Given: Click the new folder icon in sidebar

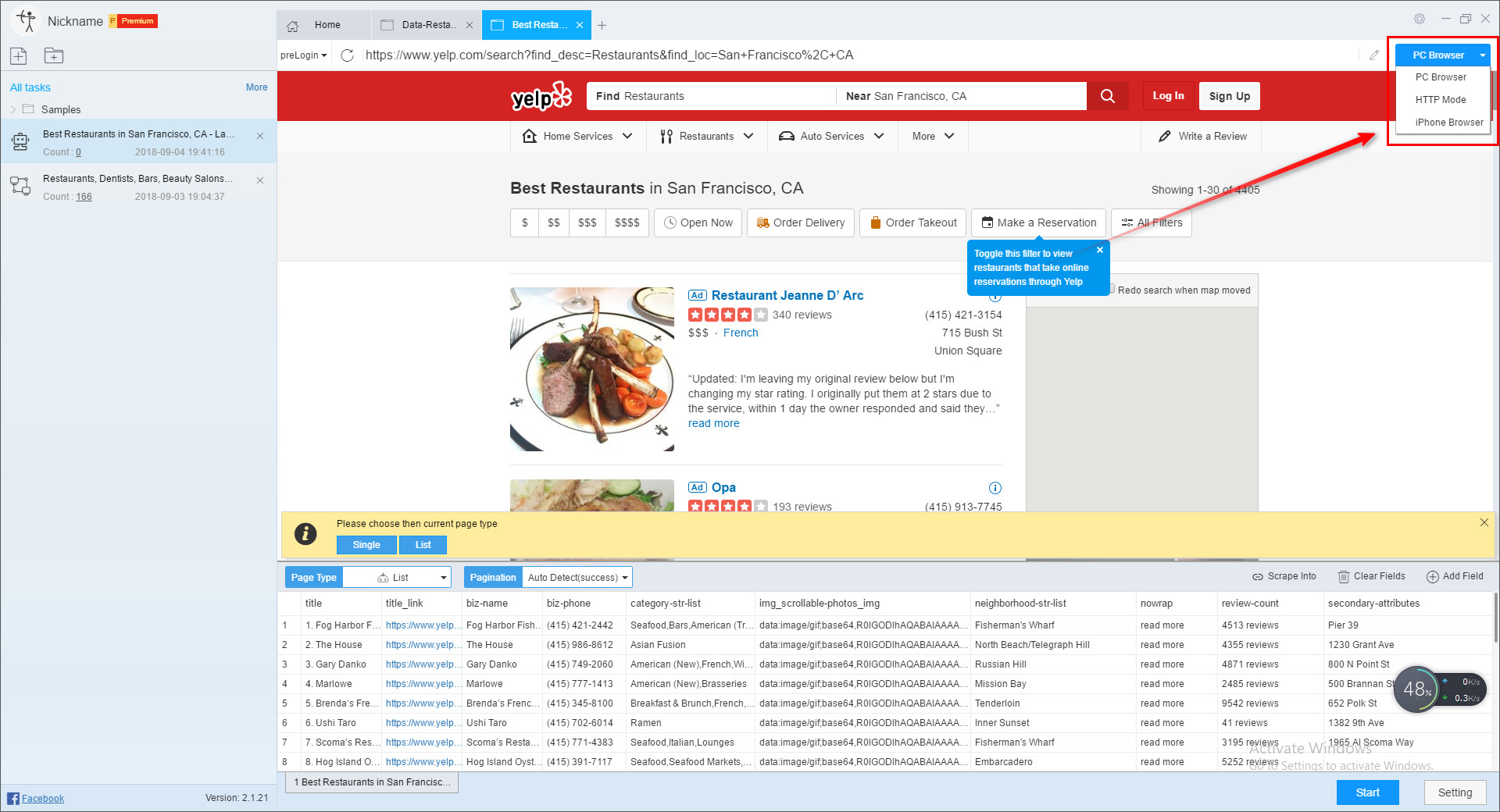Looking at the screenshot, I should (x=54, y=55).
